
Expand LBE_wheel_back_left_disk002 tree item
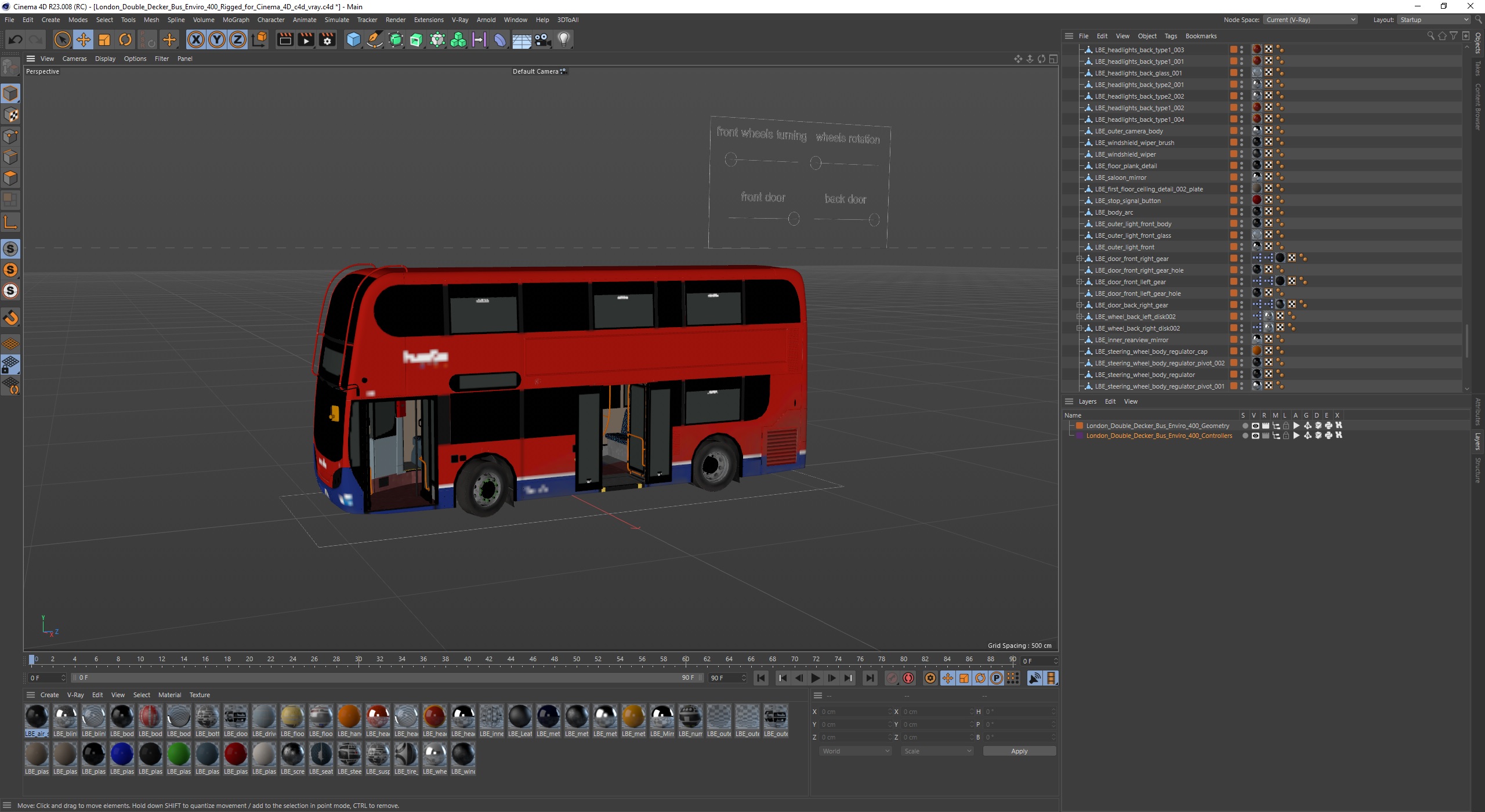(x=1079, y=317)
